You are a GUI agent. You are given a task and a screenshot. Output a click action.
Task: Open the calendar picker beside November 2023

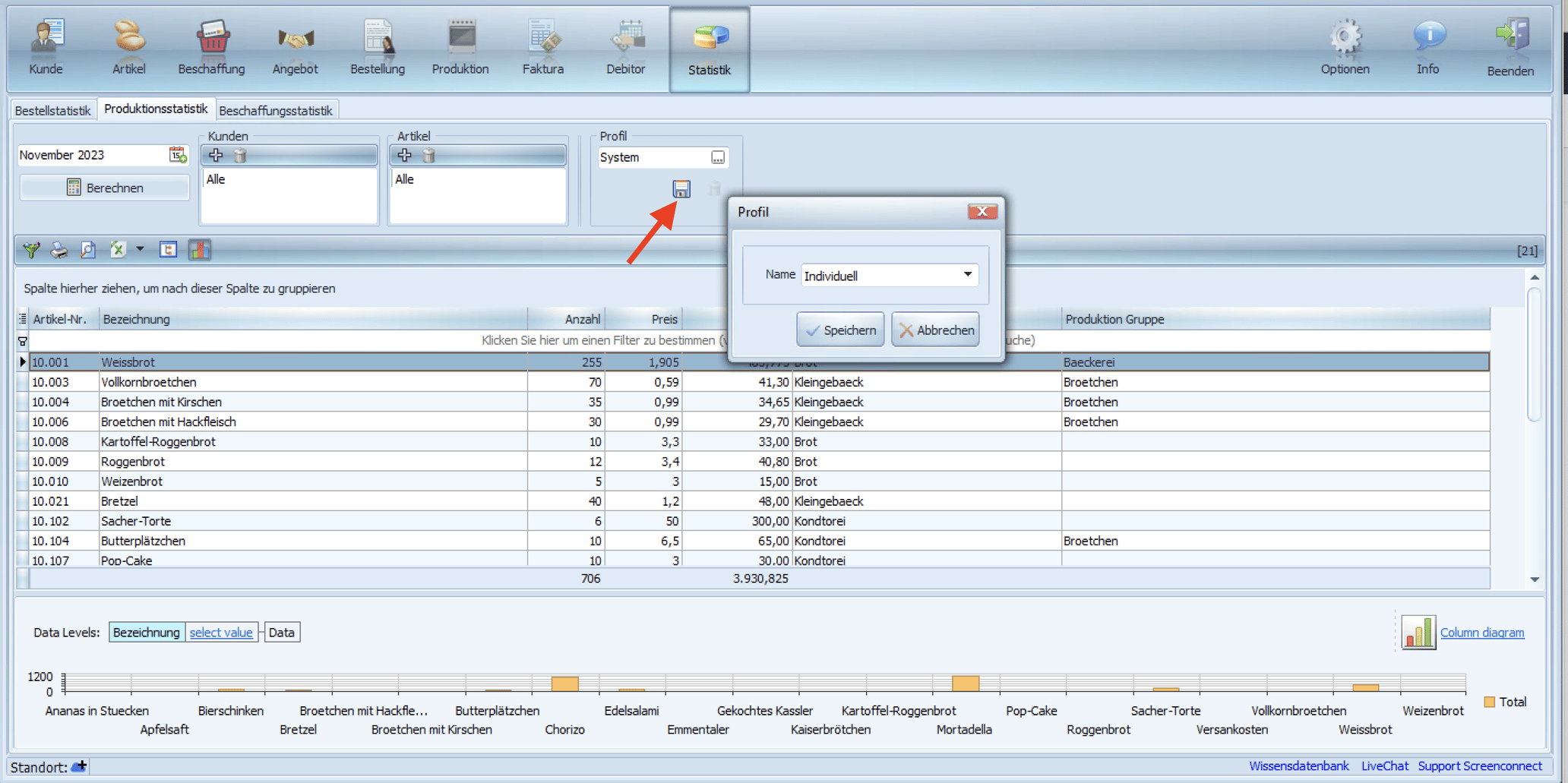tap(178, 155)
